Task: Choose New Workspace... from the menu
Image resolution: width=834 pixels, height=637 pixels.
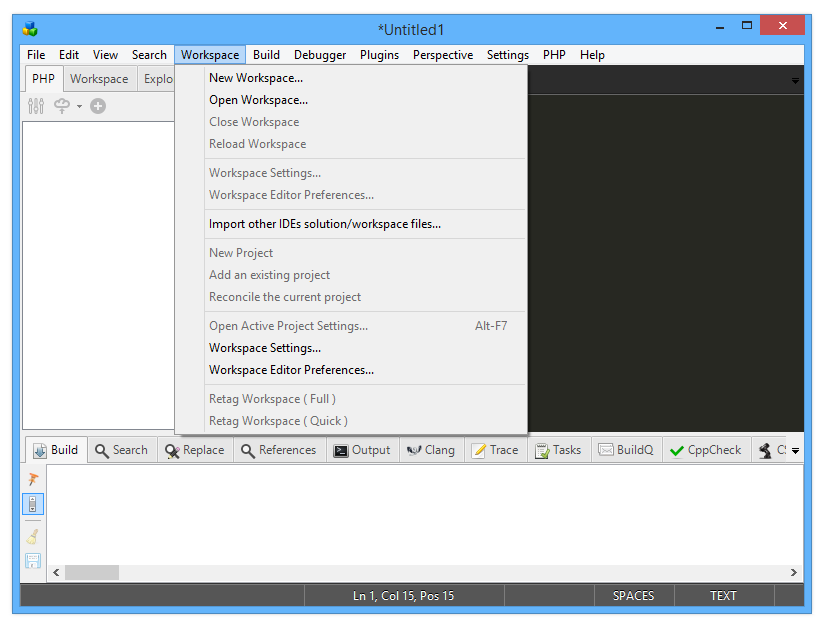Action: (255, 78)
